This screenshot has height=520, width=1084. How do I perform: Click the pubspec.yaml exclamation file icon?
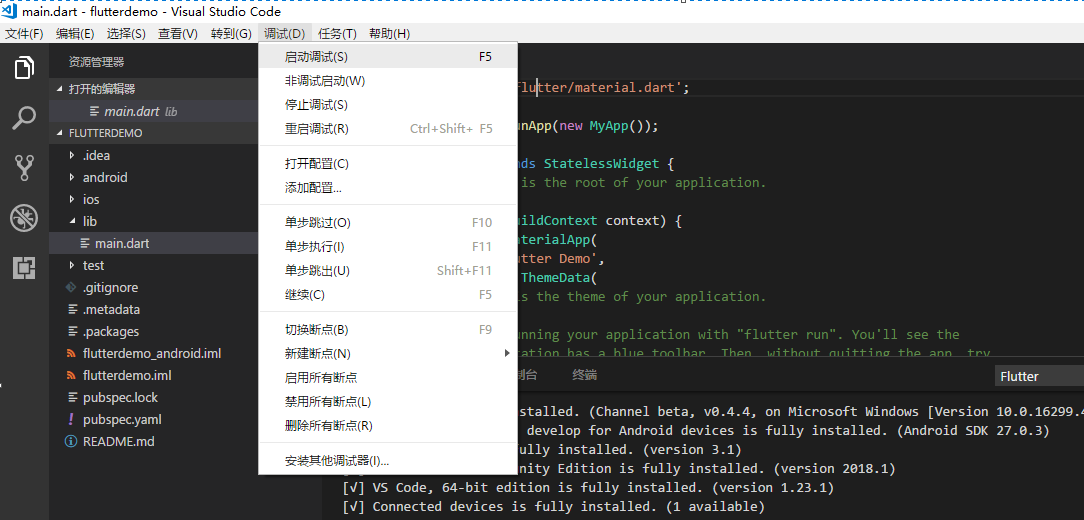[71, 419]
